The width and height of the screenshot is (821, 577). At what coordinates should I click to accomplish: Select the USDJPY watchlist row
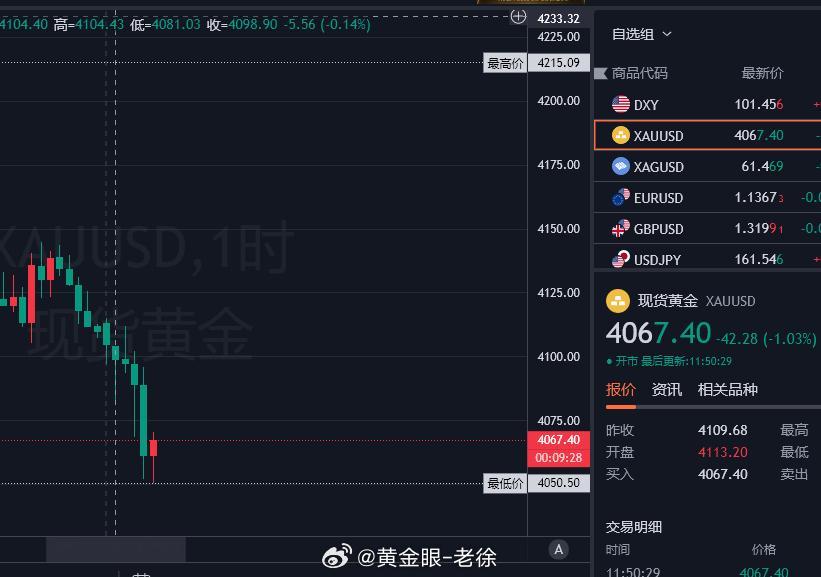point(707,257)
